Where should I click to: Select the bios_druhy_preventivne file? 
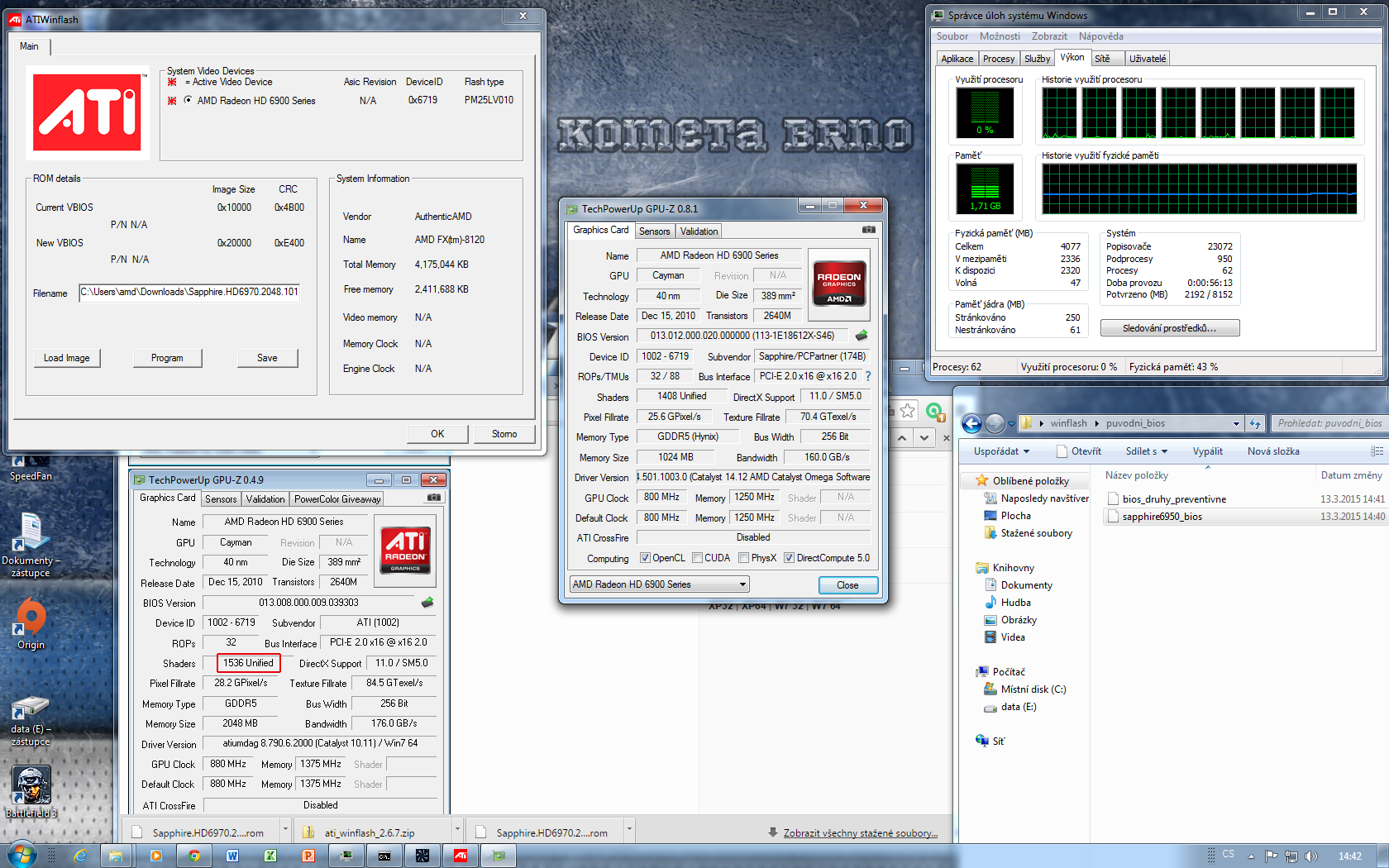coord(1174,499)
